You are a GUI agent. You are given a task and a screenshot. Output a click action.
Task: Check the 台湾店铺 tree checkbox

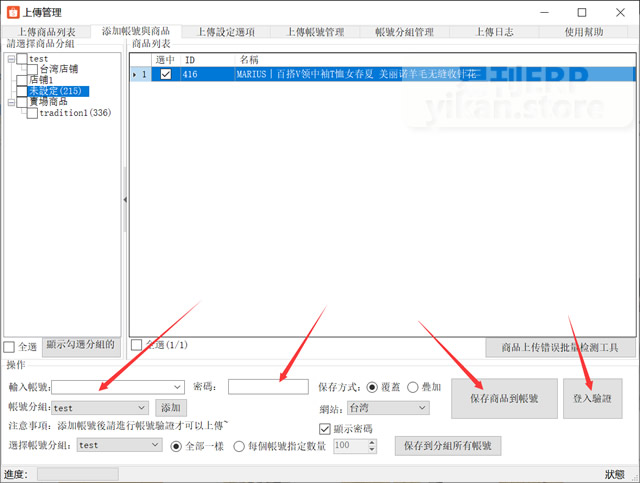pyautogui.click(x=33, y=70)
